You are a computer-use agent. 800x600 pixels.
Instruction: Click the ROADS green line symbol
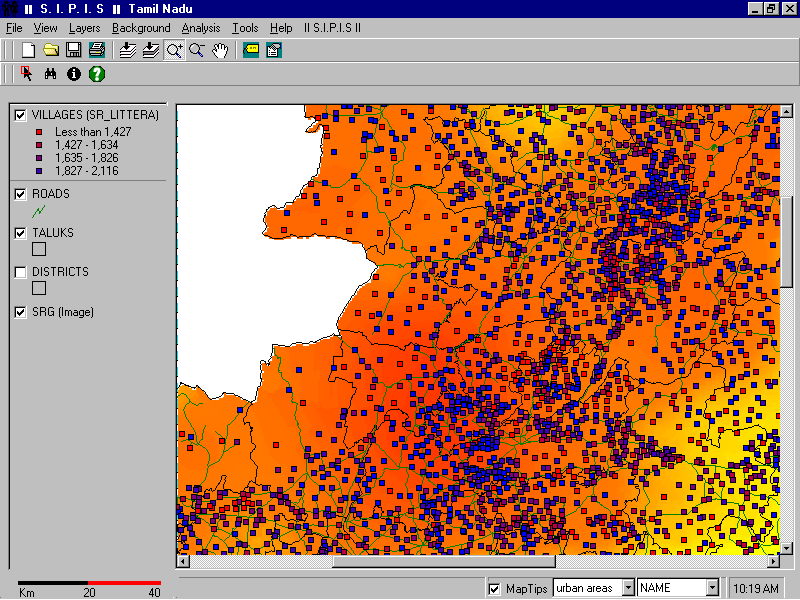[x=39, y=210]
